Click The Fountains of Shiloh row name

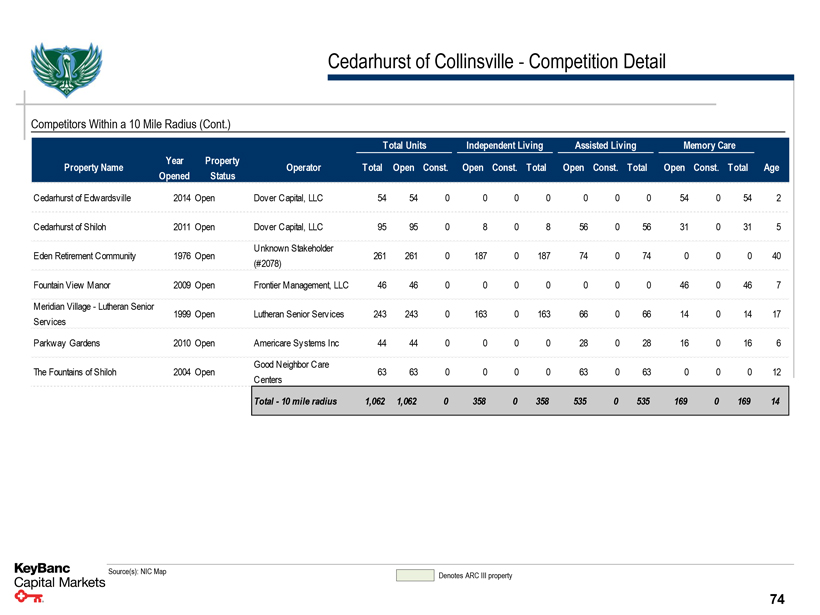coord(74,373)
